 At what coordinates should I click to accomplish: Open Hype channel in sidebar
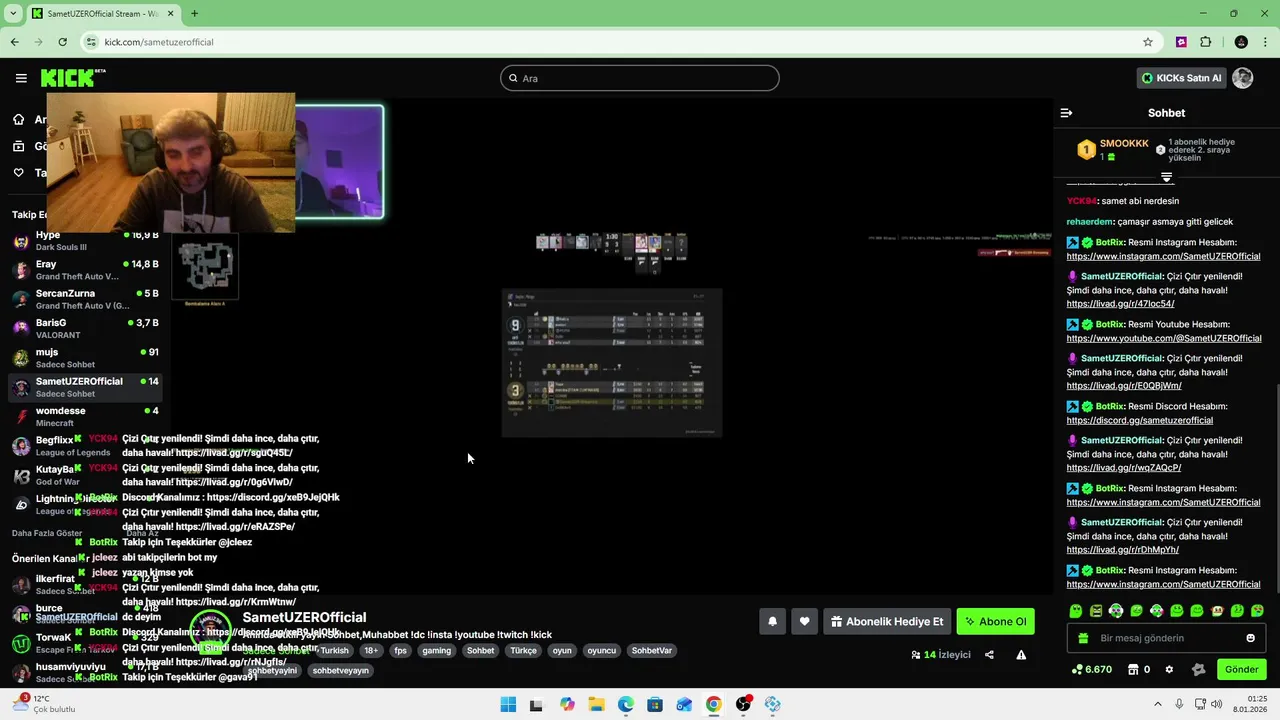click(x=85, y=240)
